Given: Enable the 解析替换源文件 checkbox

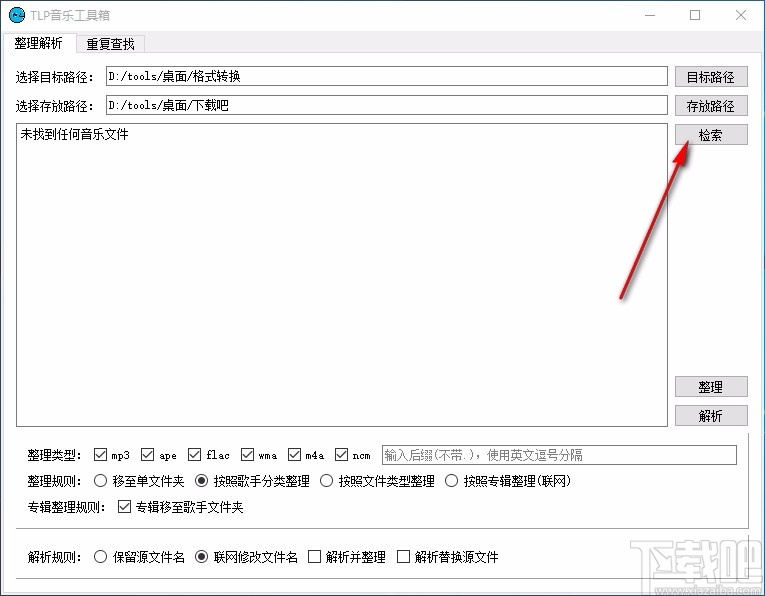Looking at the screenshot, I should tap(403, 556).
